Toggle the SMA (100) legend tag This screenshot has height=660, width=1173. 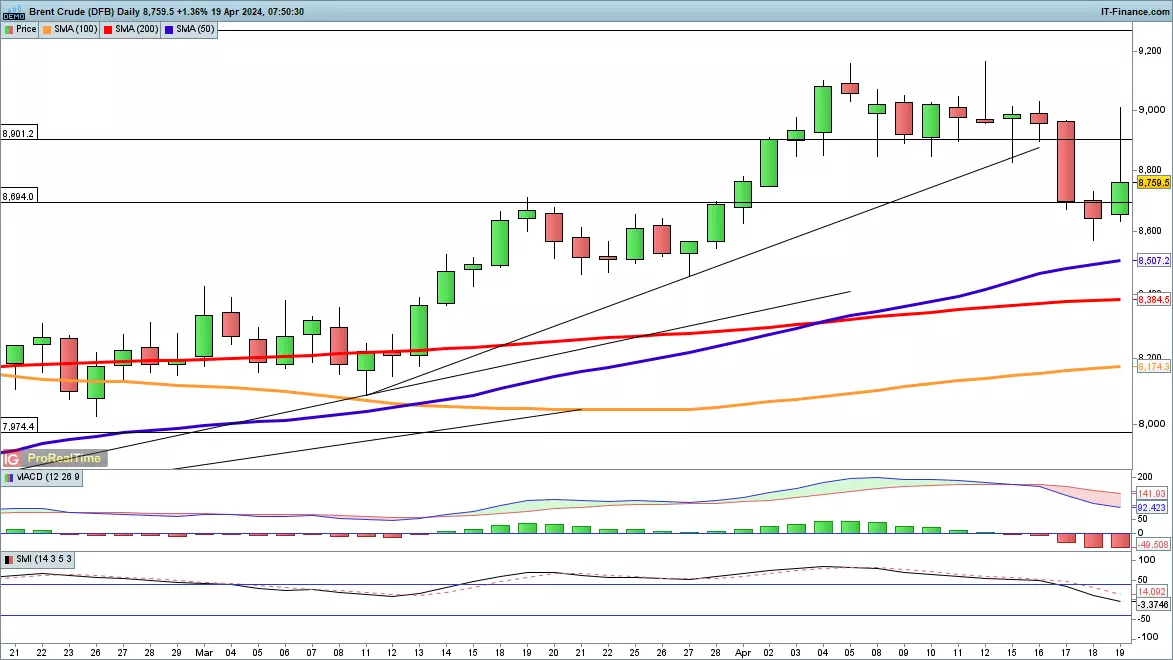tap(70, 29)
